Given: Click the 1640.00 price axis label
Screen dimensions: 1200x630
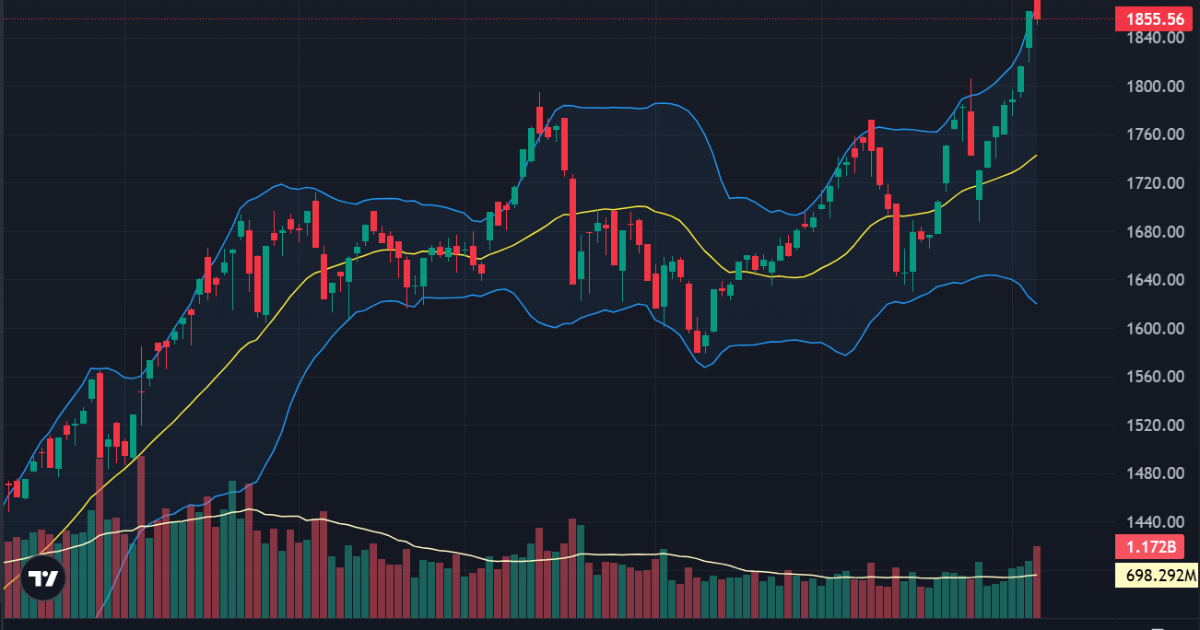Looking at the screenshot, I should [1155, 280].
